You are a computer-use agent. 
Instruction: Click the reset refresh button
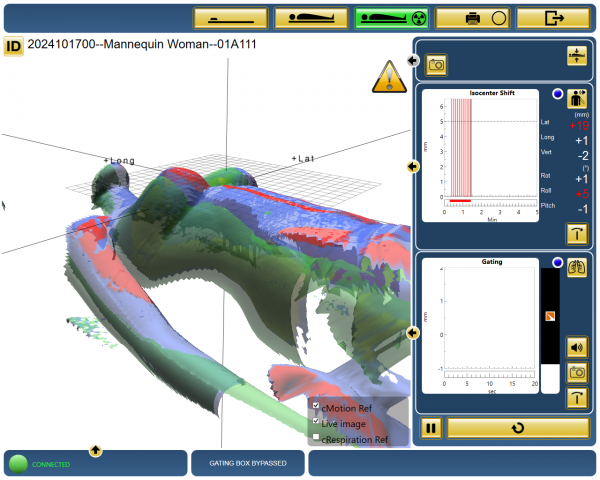pyautogui.click(x=518, y=428)
